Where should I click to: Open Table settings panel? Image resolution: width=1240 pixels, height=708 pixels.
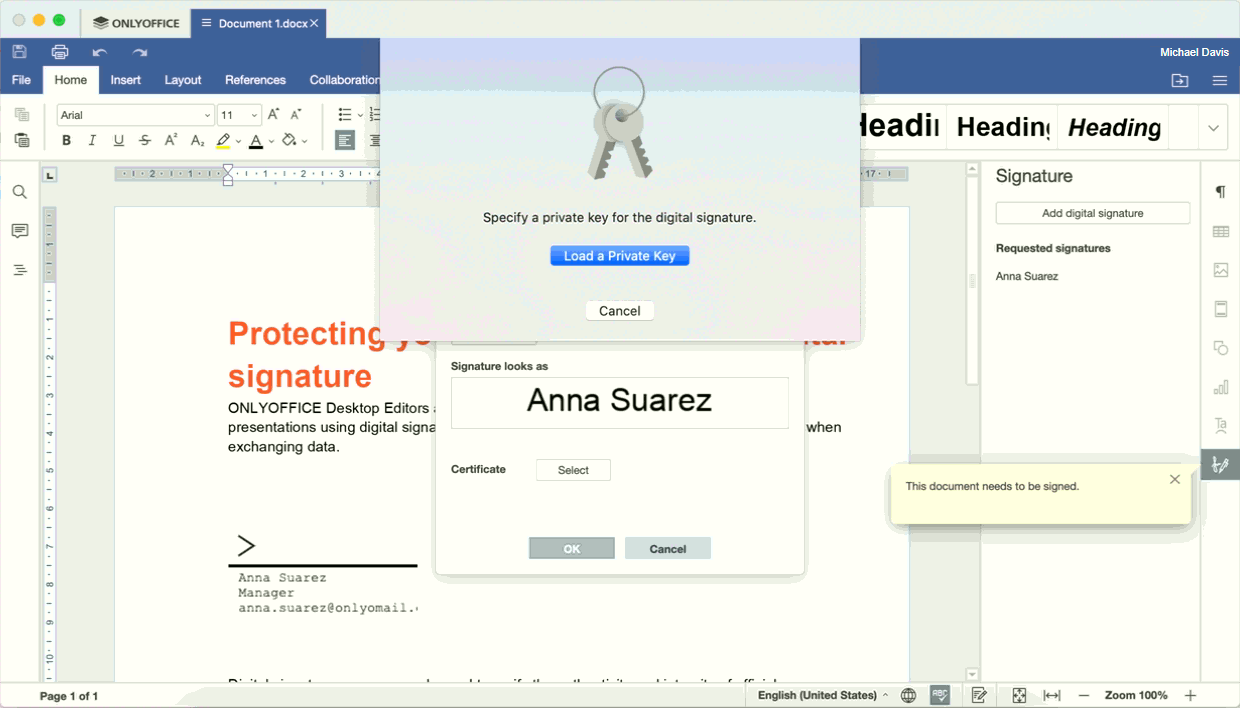click(1220, 231)
